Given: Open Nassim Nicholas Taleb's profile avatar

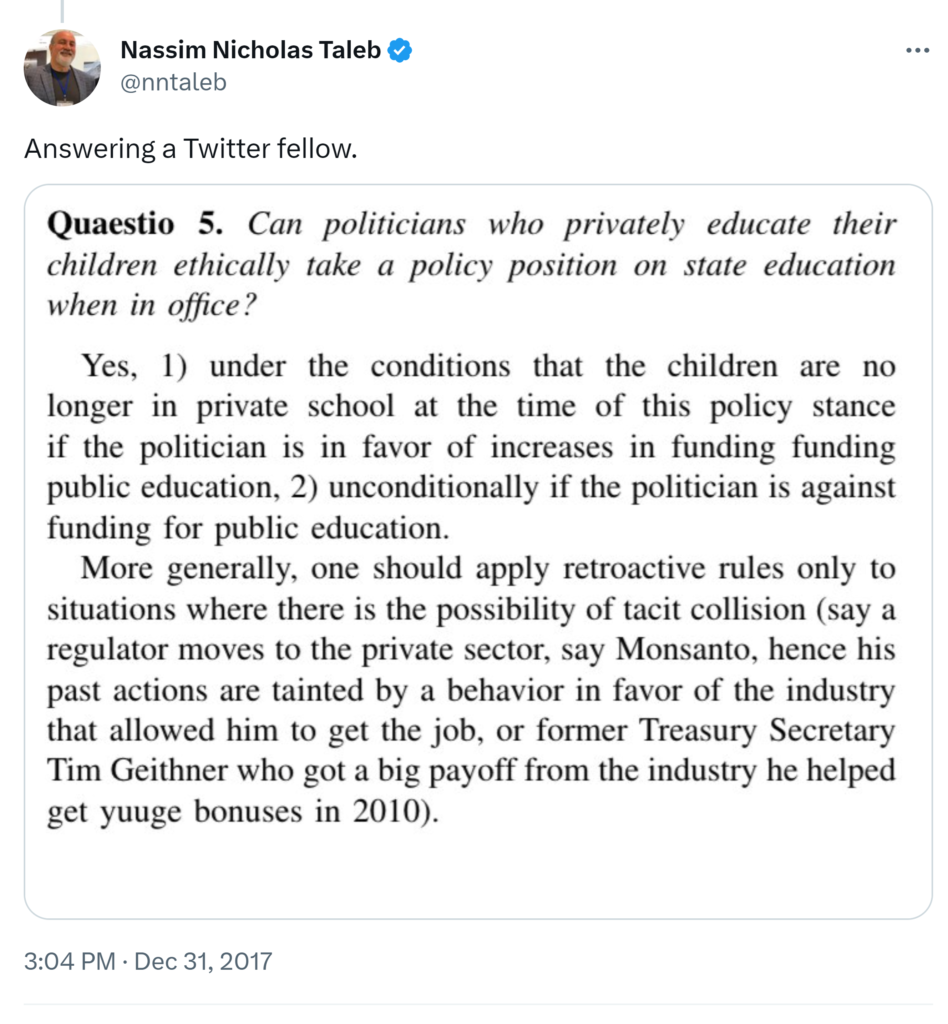Looking at the screenshot, I should pyautogui.click(x=62, y=68).
